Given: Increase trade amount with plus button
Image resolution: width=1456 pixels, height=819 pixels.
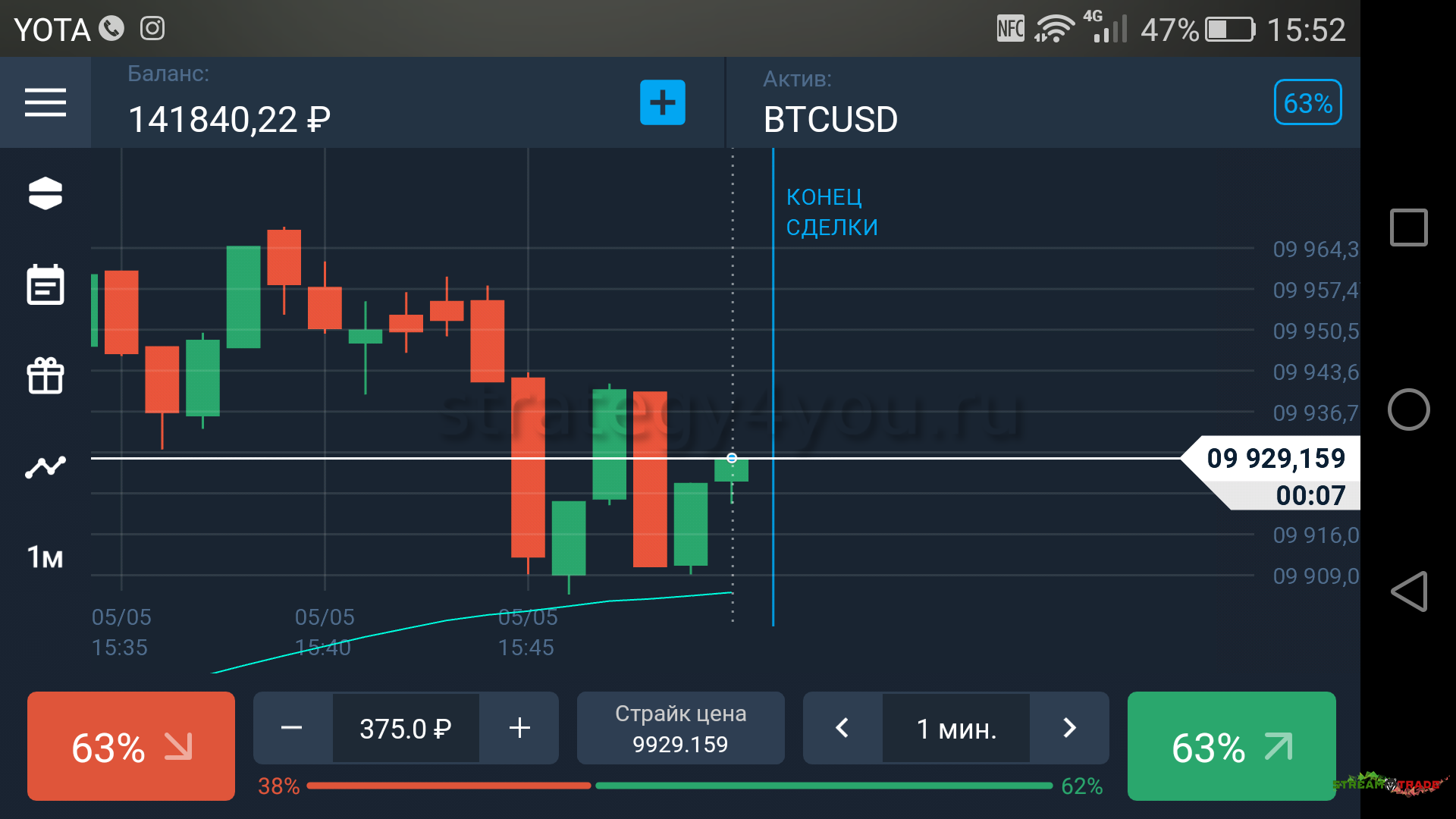Looking at the screenshot, I should pos(519,728).
